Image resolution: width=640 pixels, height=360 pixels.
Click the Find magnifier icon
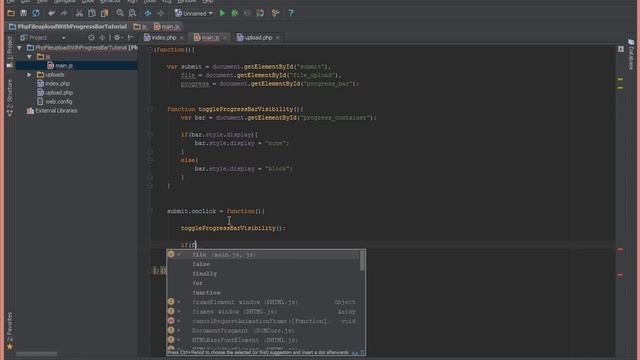[120, 13]
